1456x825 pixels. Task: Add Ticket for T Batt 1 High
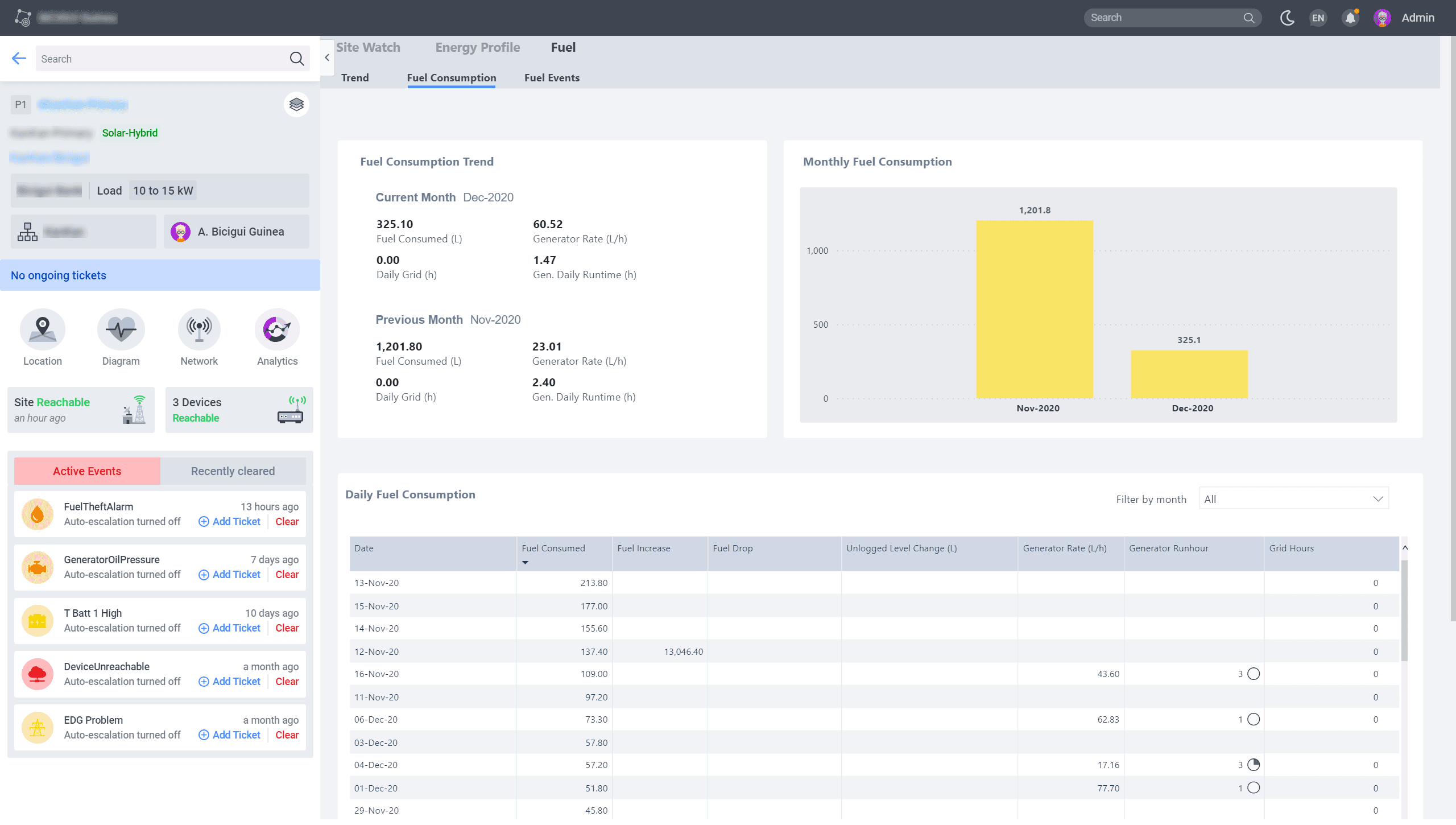coord(229,628)
